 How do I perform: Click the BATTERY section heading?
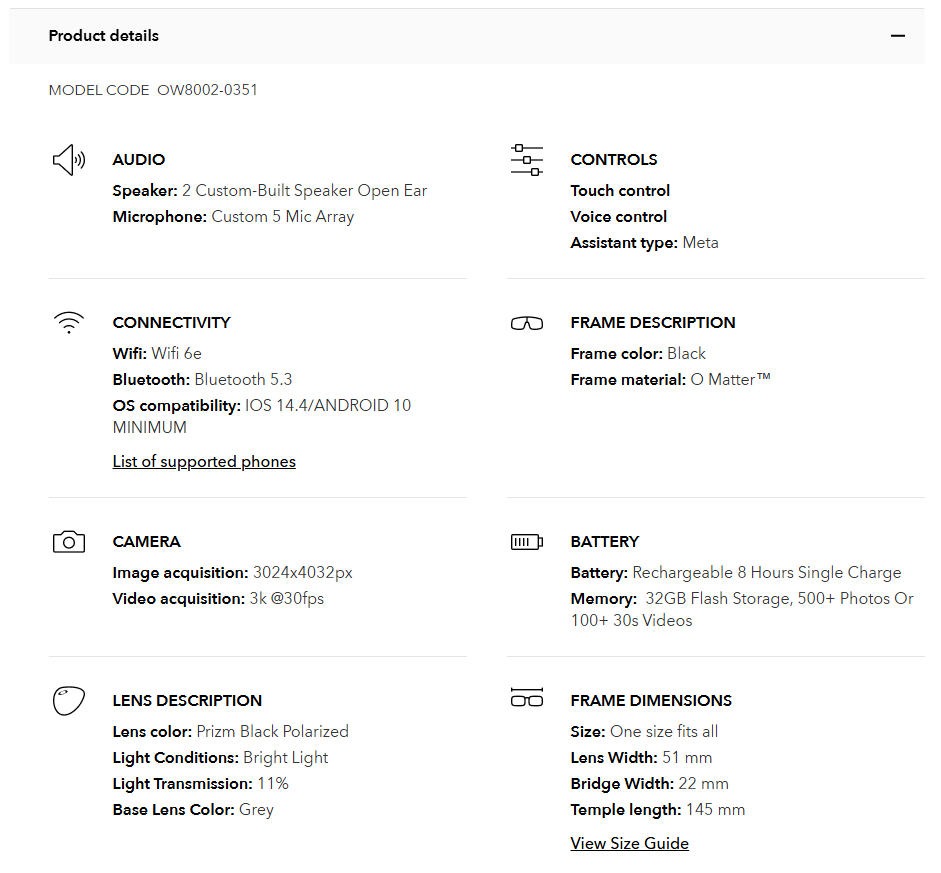point(604,542)
